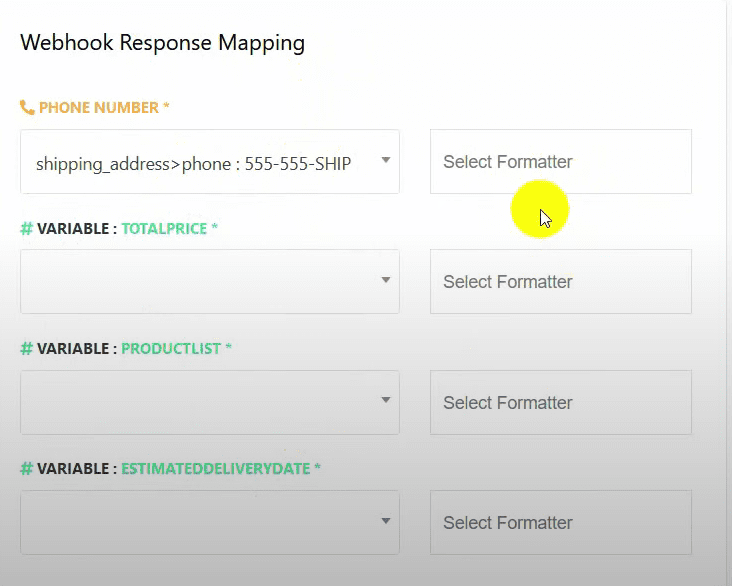Select the shipping_address>phone value text
This screenshot has height=586, width=732.
click(193, 163)
